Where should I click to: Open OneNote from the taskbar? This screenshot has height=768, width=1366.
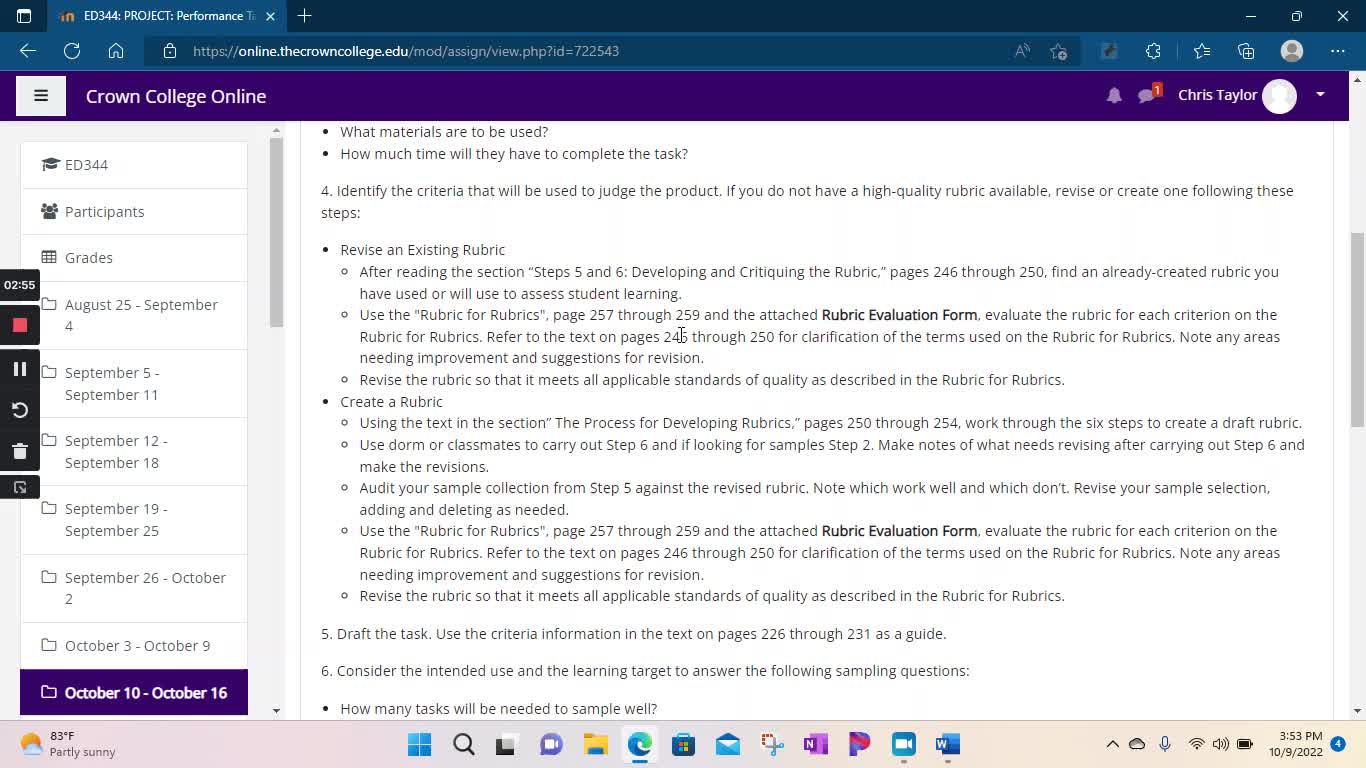point(815,744)
